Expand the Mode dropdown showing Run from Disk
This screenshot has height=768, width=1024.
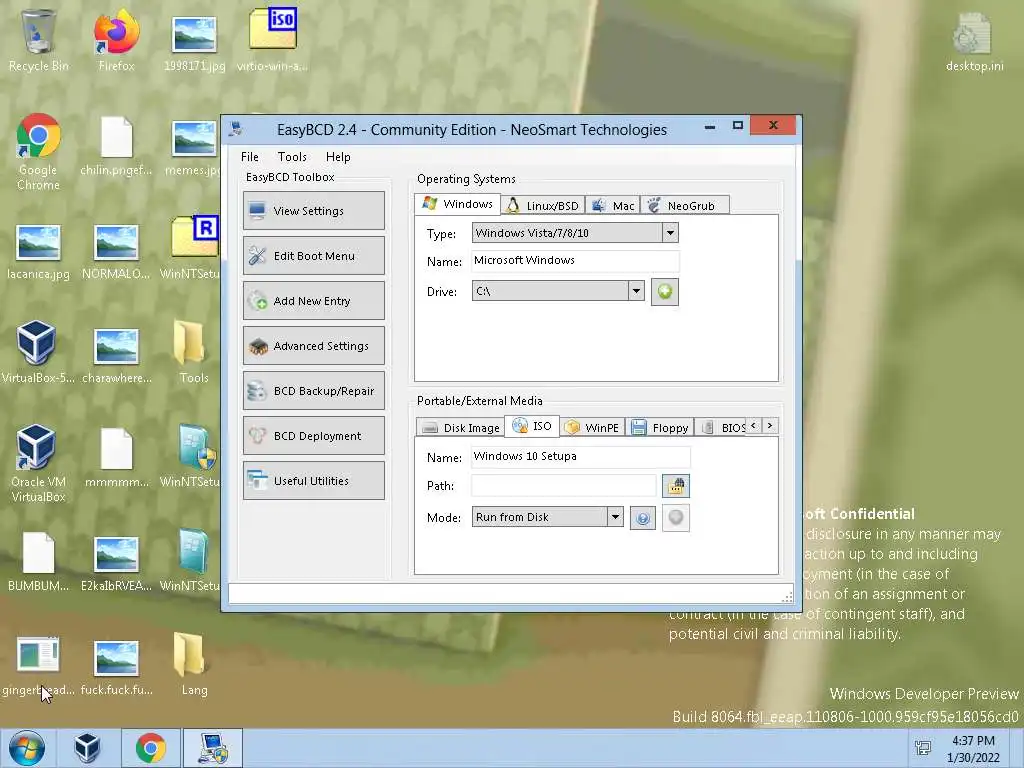(x=615, y=517)
